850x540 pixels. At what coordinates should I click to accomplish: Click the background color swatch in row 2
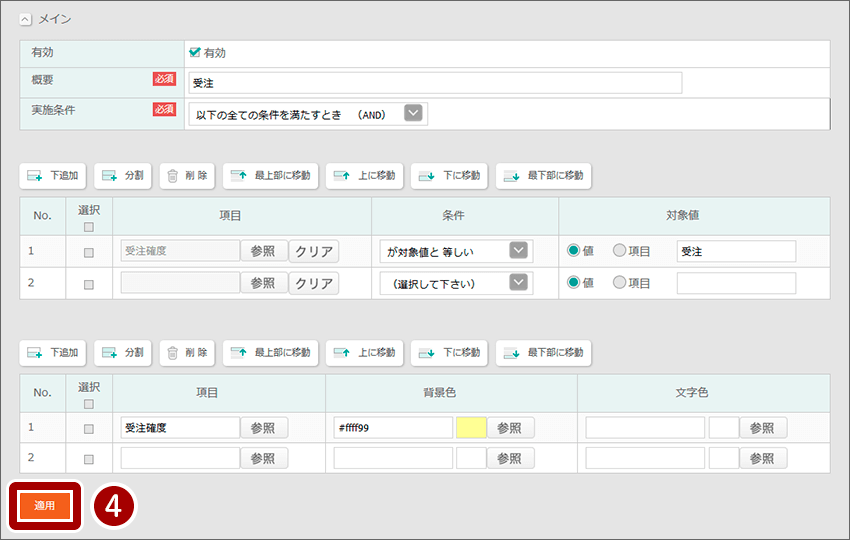coord(471,458)
